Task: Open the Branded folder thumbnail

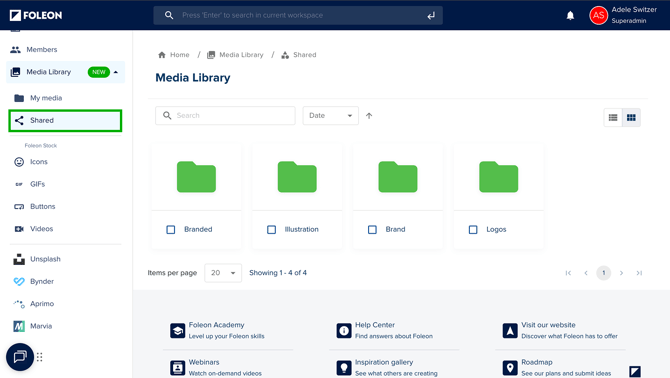Action: pyautogui.click(x=197, y=177)
